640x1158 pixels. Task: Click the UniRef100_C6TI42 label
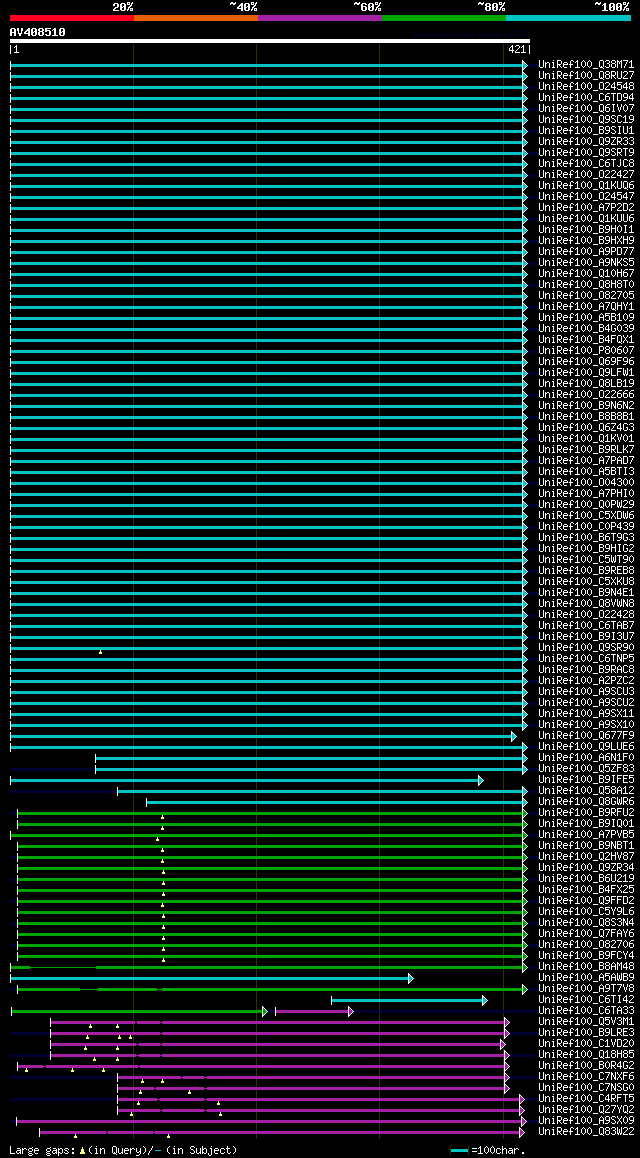[x=586, y=999]
